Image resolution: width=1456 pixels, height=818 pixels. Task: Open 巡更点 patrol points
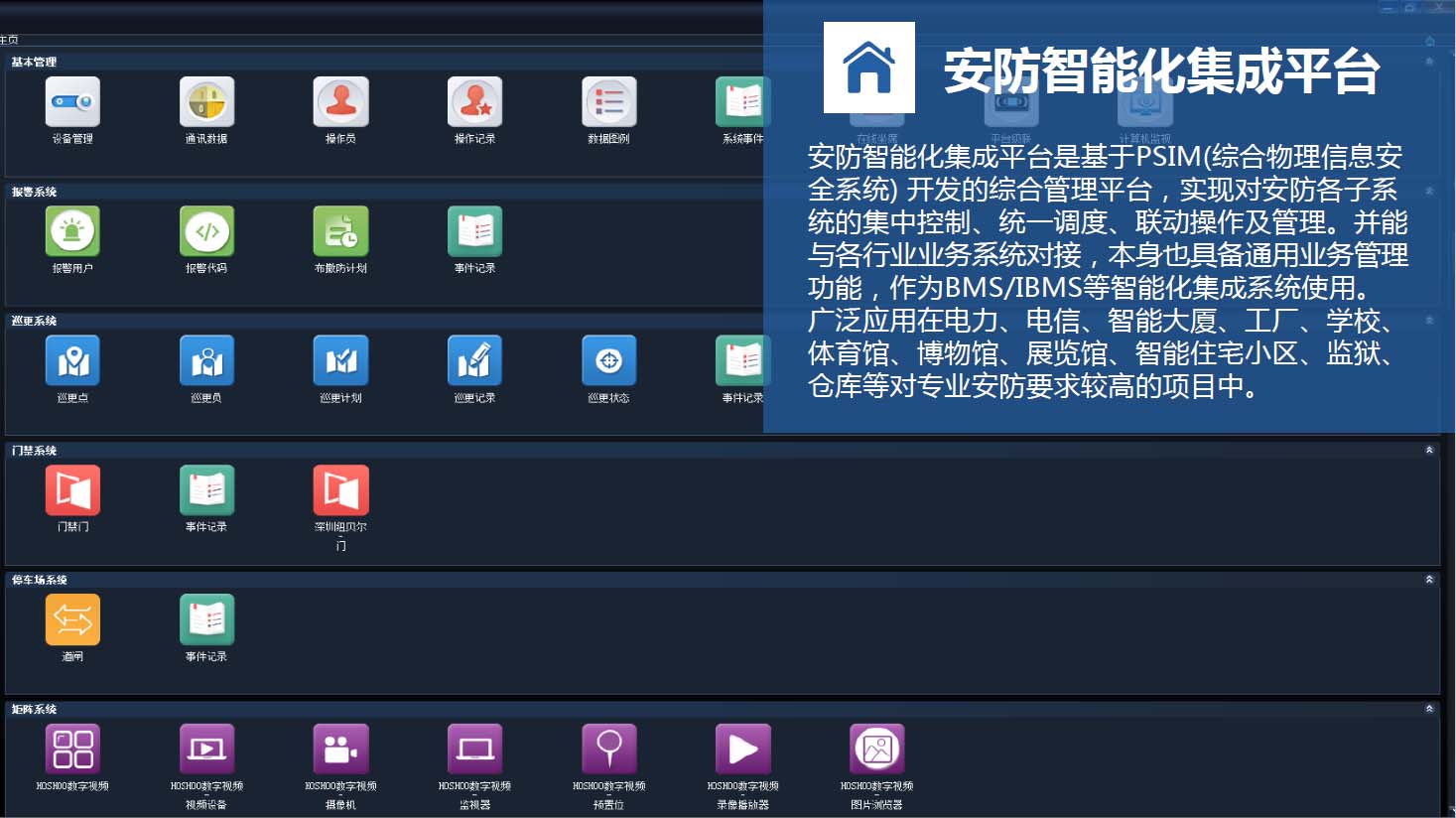tap(72, 361)
